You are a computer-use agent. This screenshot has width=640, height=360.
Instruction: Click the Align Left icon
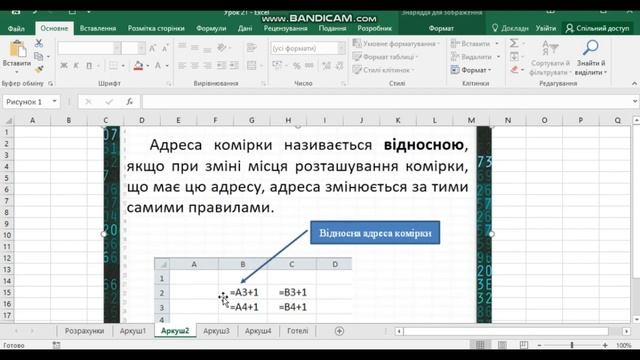coord(182,65)
